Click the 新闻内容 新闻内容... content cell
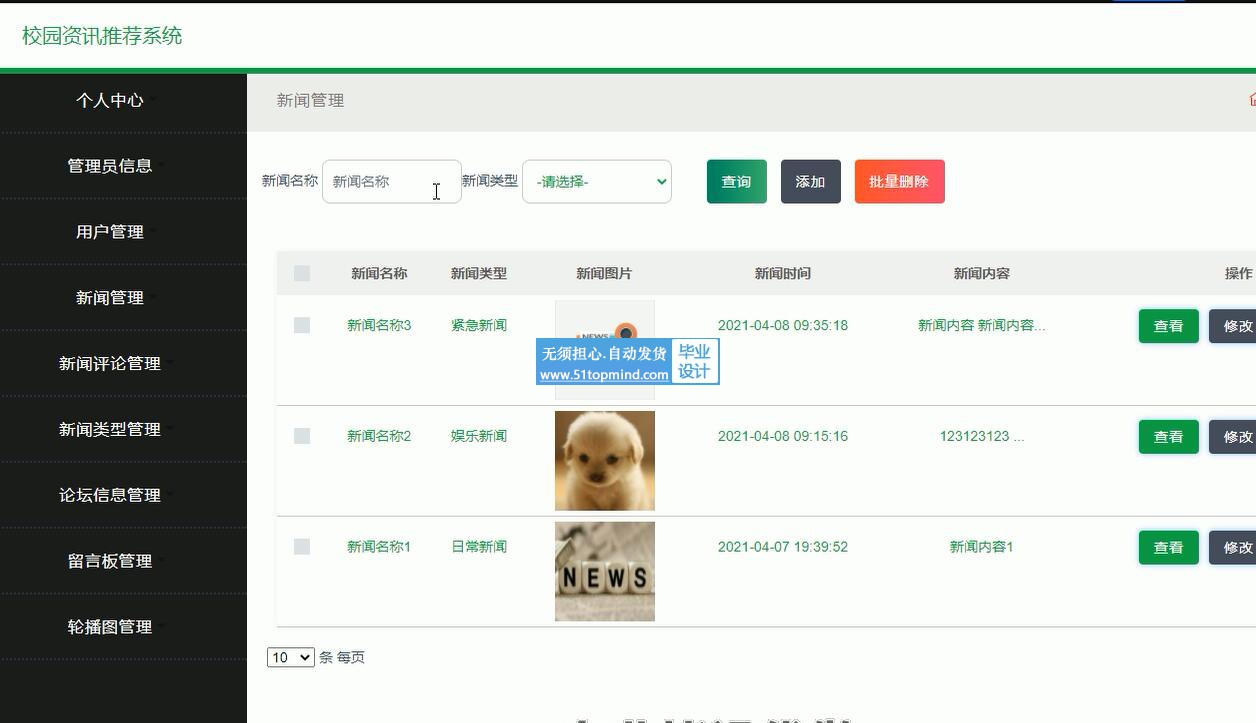The image size is (1256, 723). point(982,325)
